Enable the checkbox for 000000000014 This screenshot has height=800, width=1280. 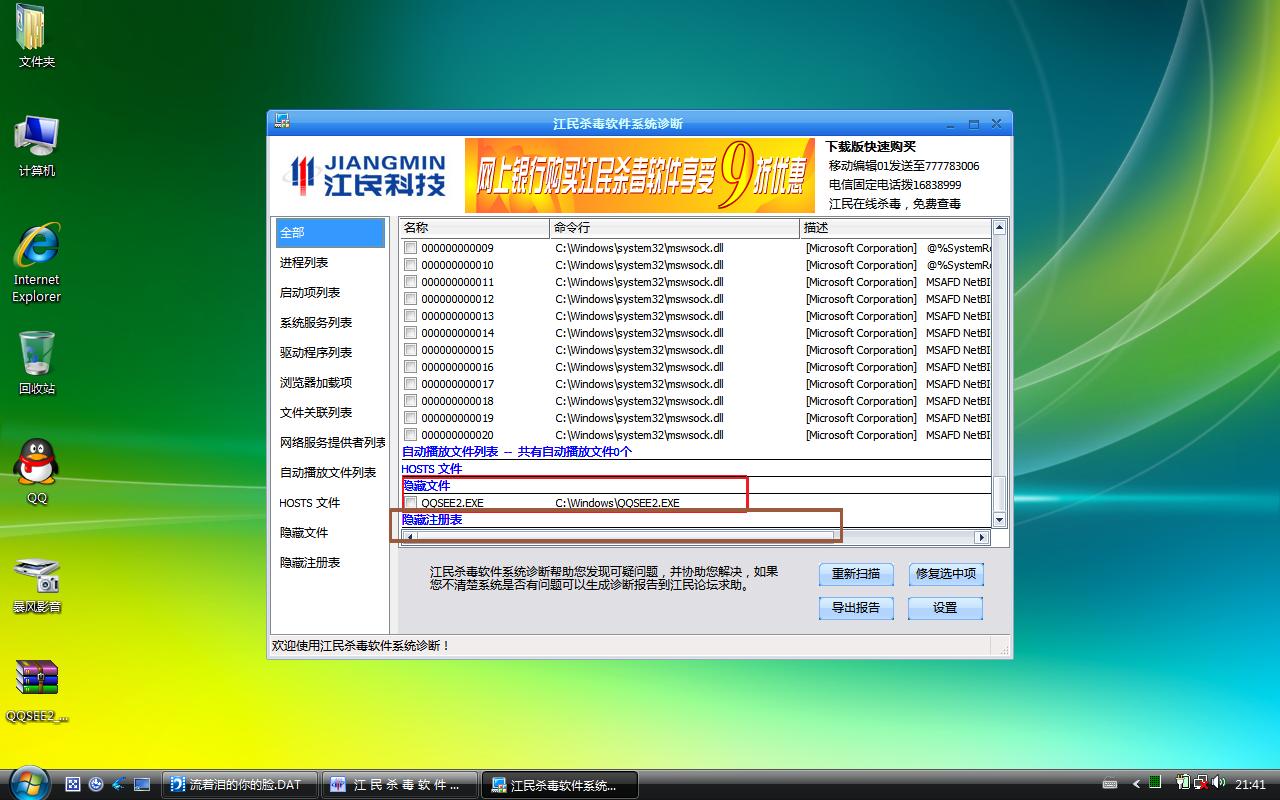(x=411, y=333)
